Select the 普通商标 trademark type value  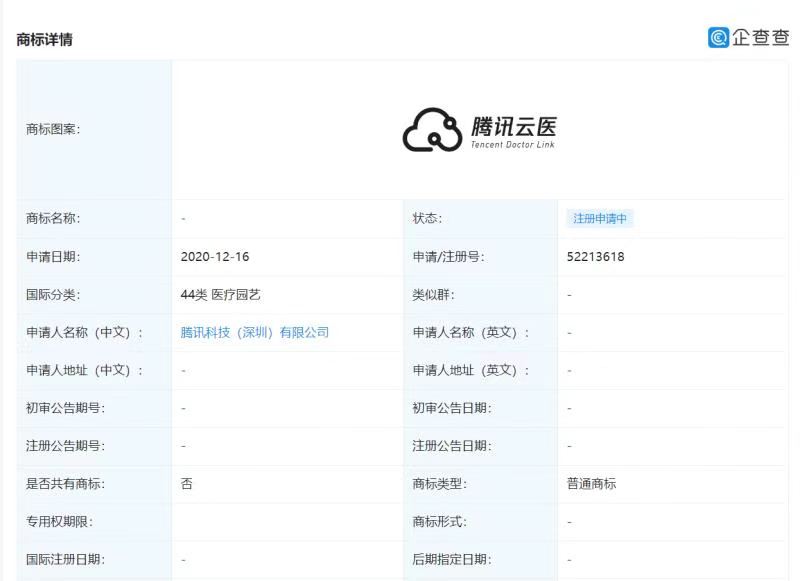[x=591, y=484]
